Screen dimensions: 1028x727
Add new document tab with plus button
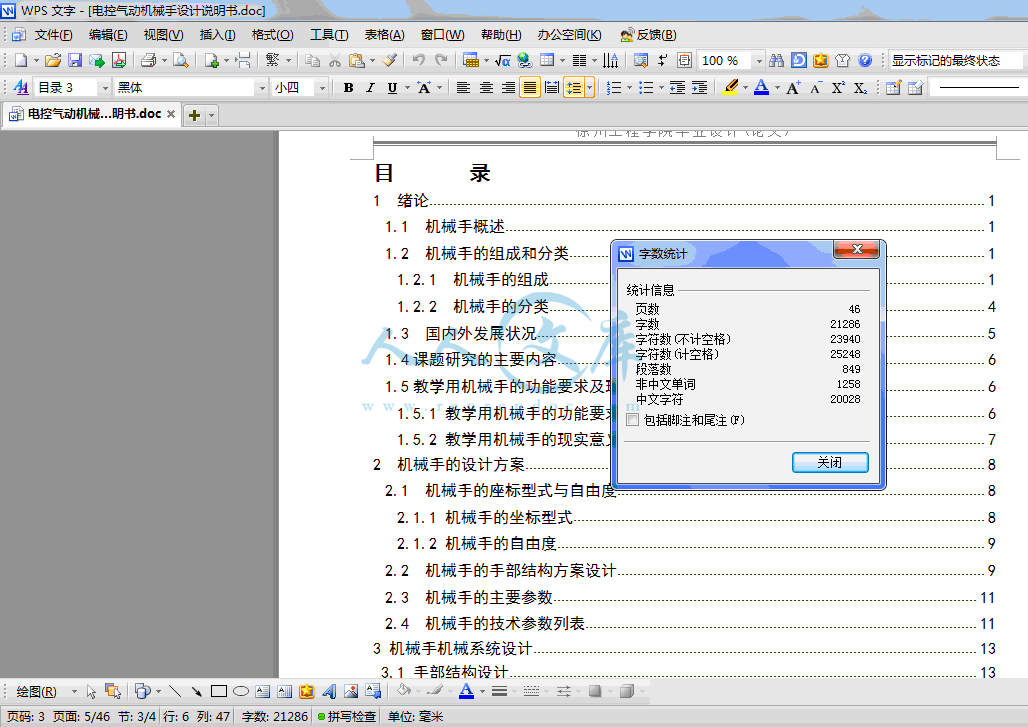tap(194, 115)
